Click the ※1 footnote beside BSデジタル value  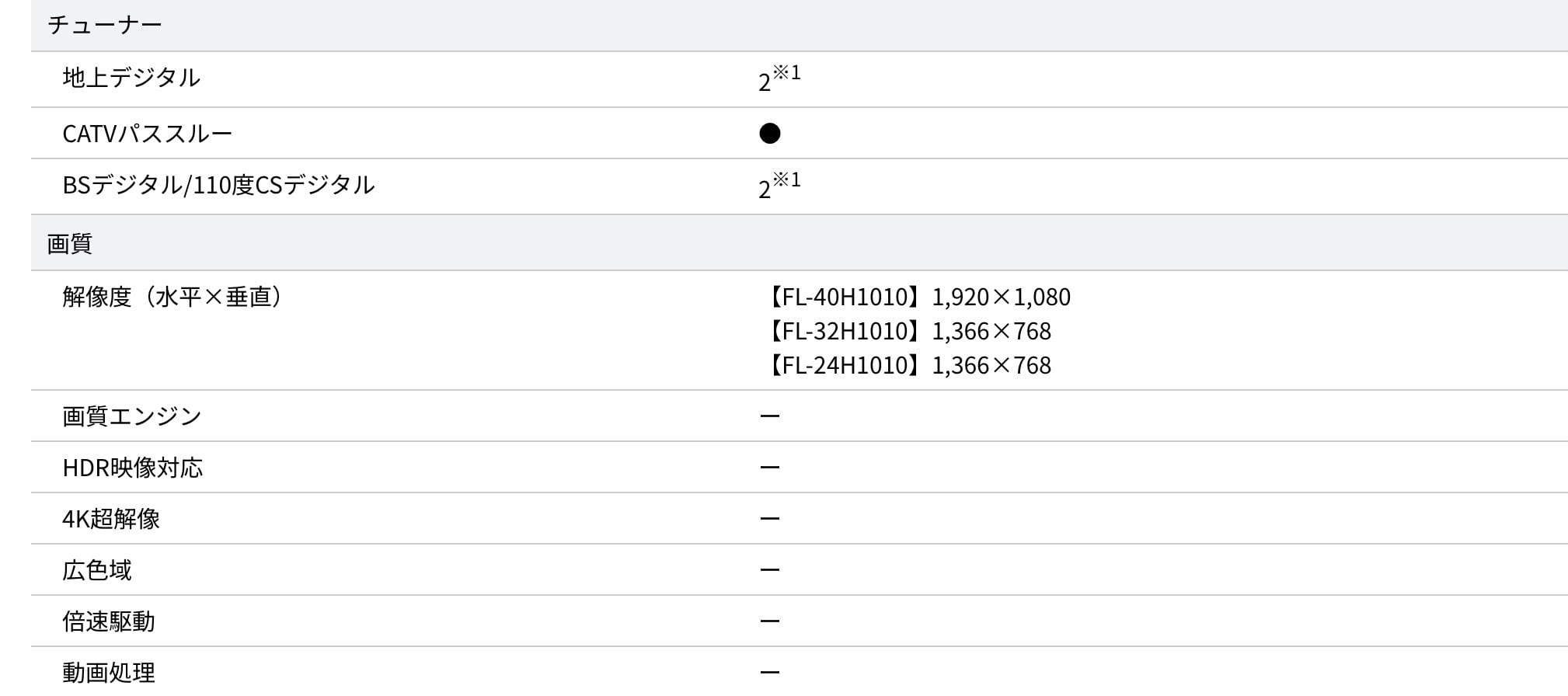786,179
